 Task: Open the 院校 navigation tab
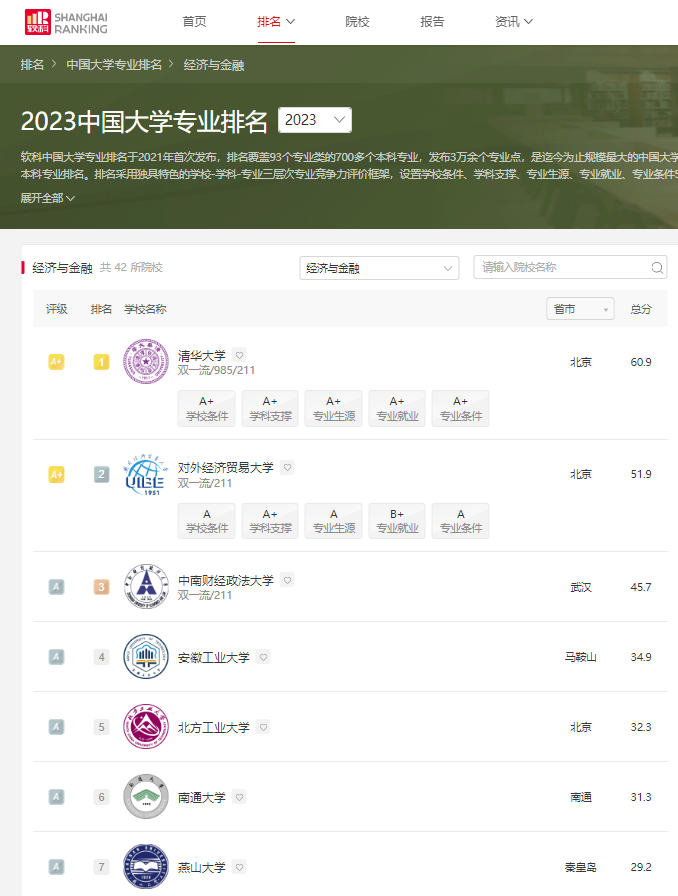pyautogui.click(x=357, y=22)
